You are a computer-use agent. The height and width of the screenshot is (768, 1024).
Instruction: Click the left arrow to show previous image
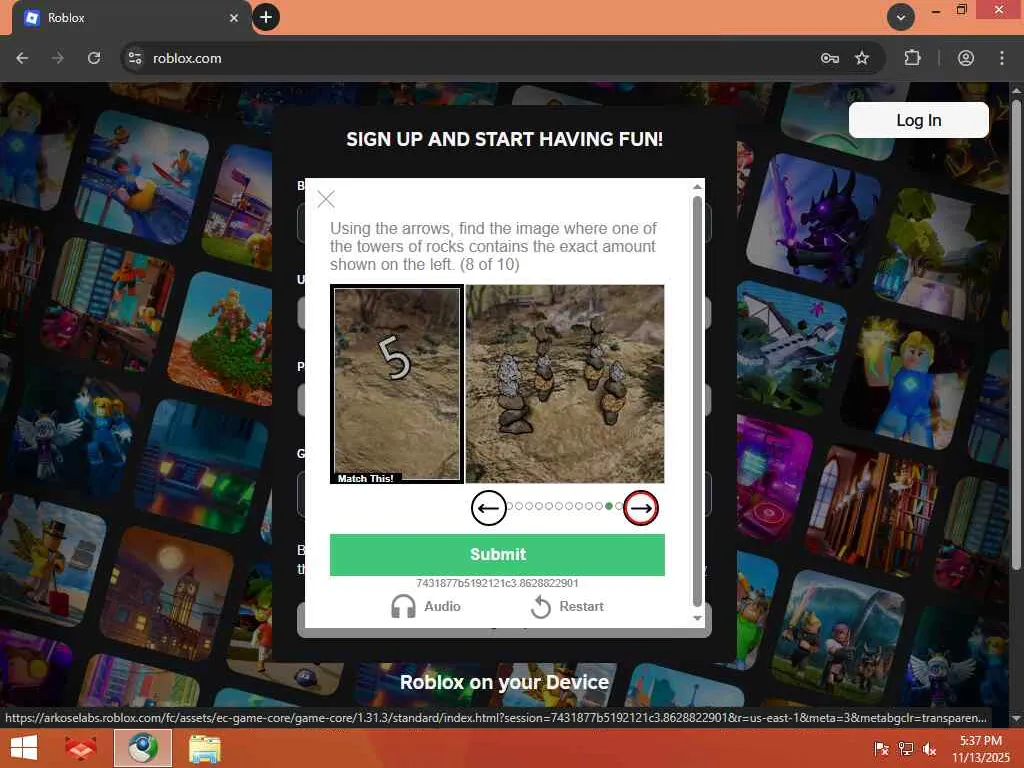[x=488, y=508]
